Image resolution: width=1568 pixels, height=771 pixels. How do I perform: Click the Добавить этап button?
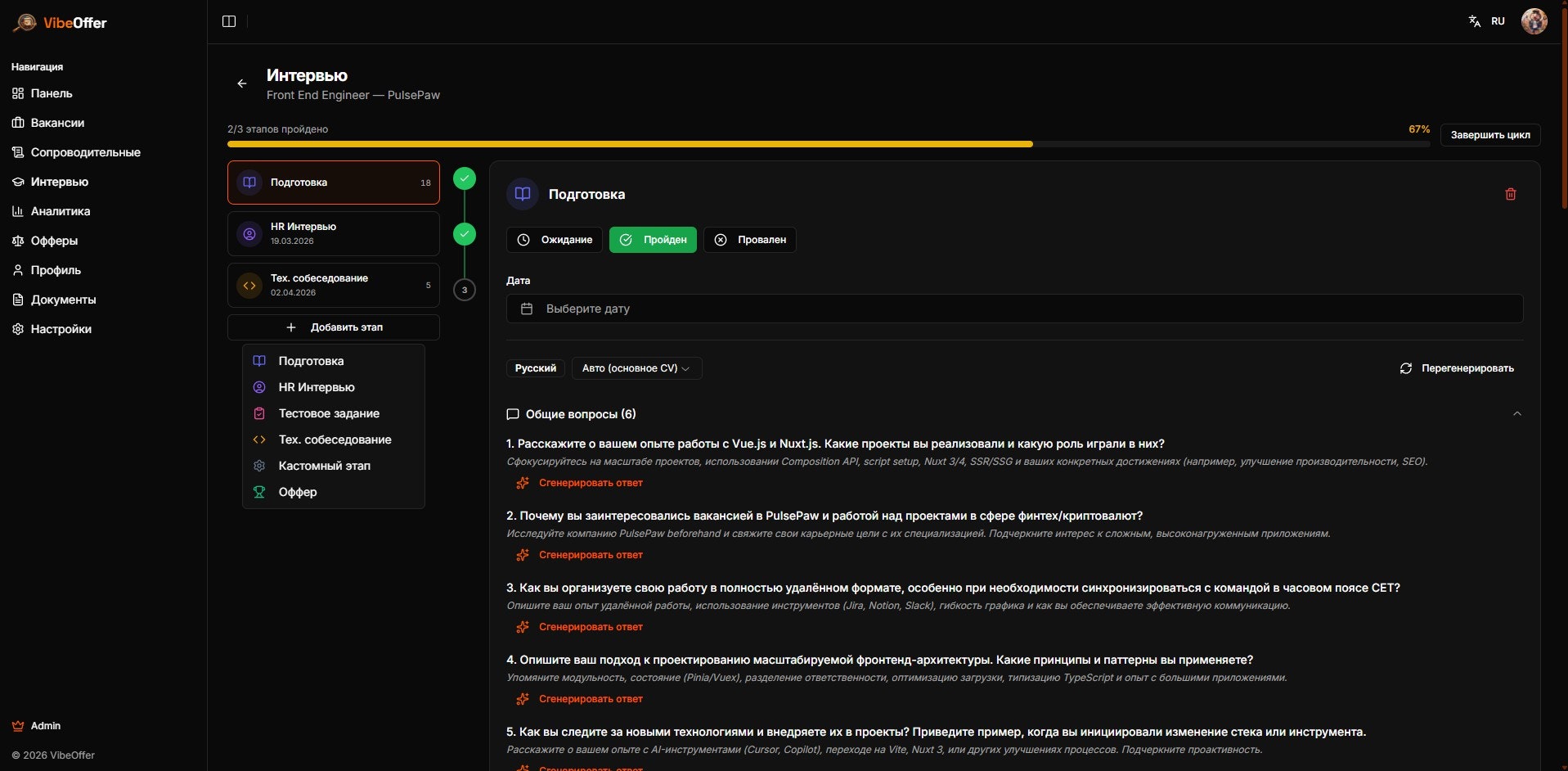click(x=334, y=327)
